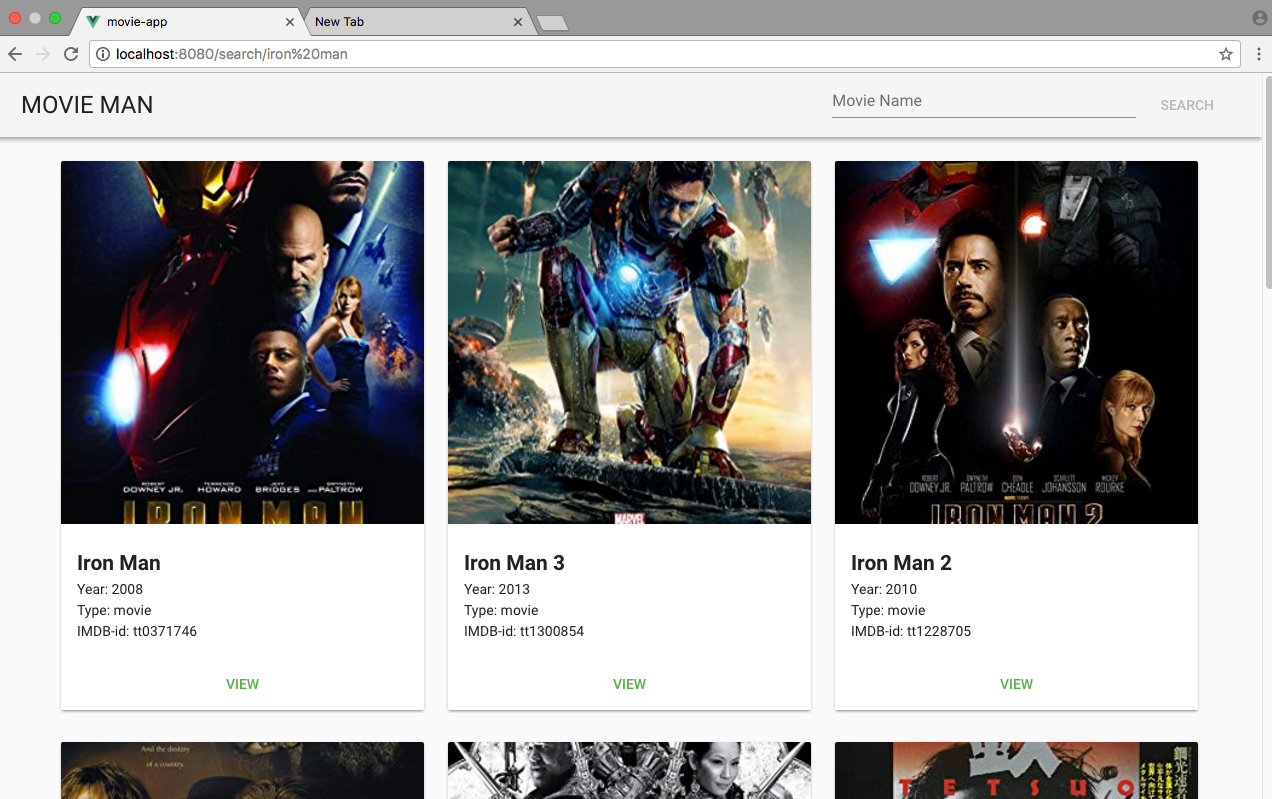This screenshot has width=1272, height=799.
Task: Focus the Movie Name input field
Action: pyautogui.click(x=983, y=101)
